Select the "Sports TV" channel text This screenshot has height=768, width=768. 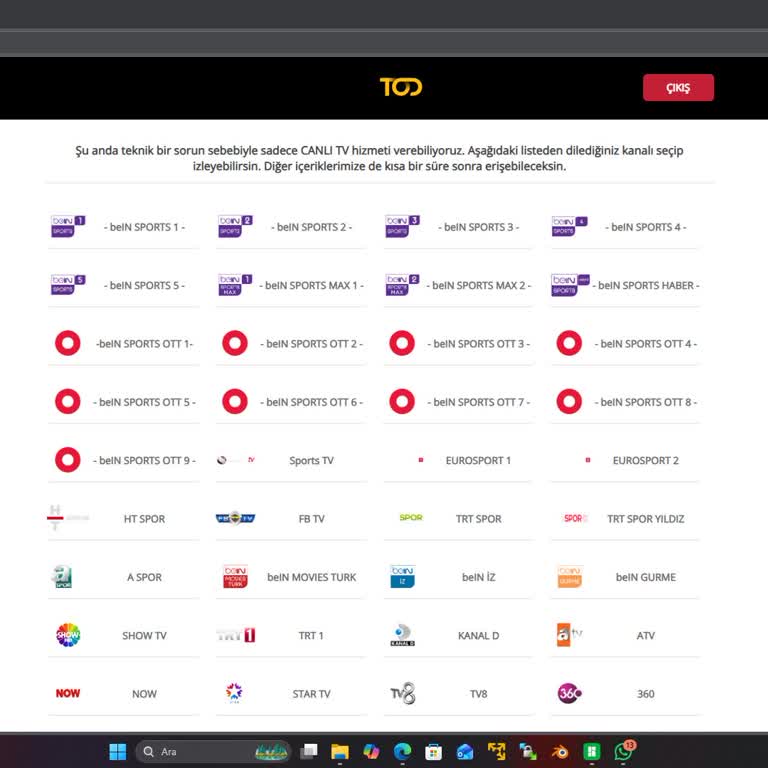click(x=311, y=460)
